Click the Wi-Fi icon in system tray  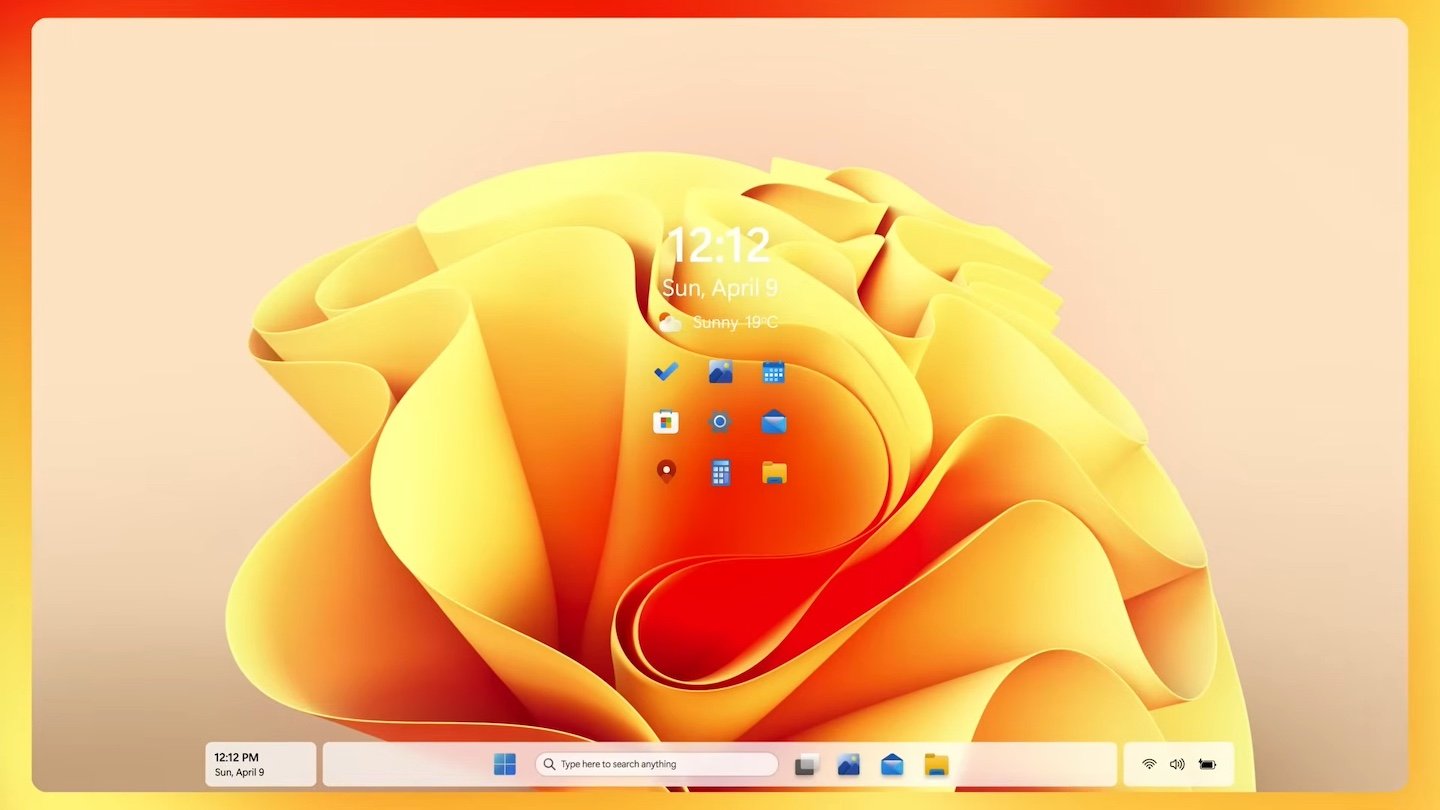pos(1149,764)
